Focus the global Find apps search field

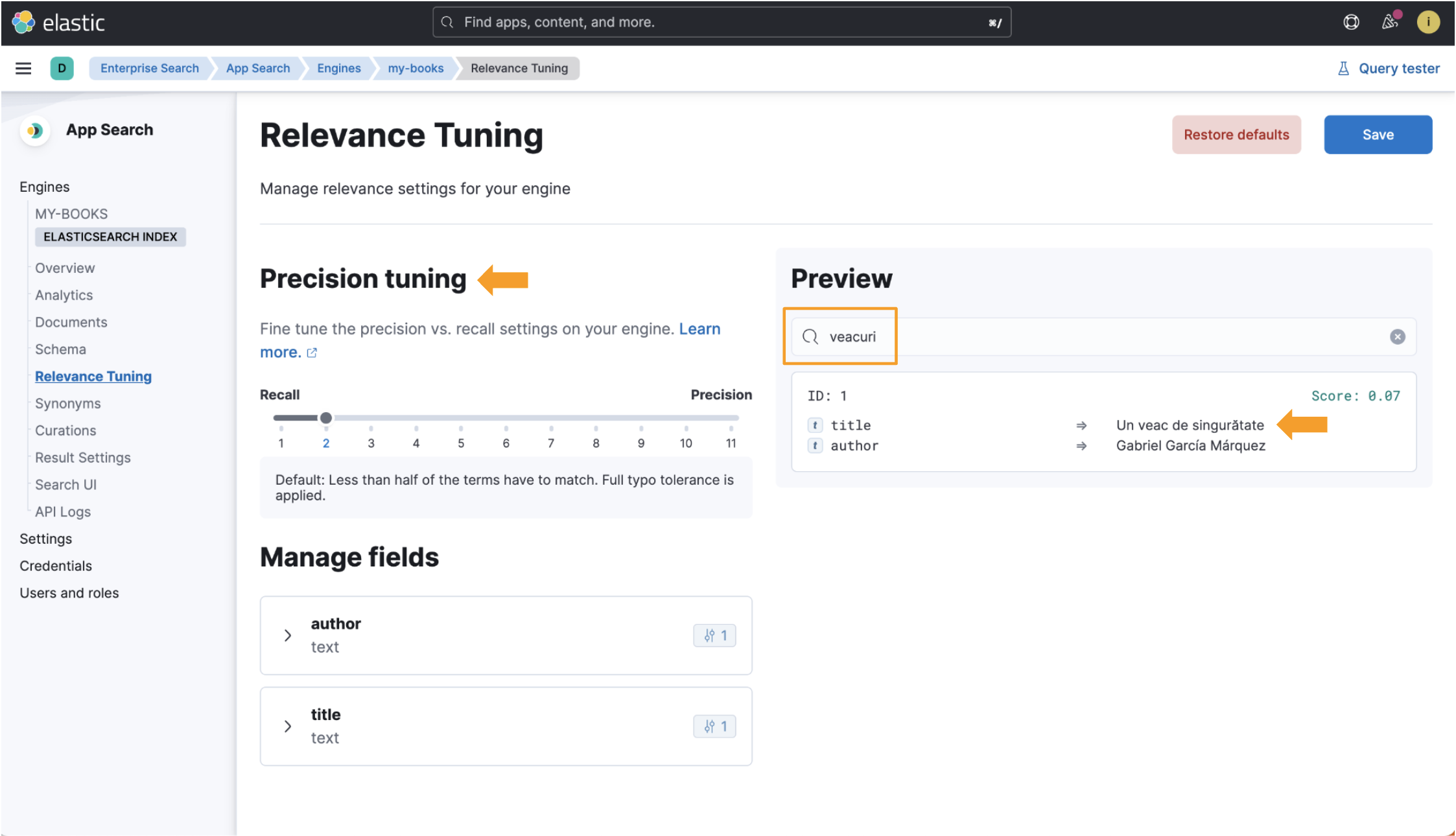coord(722,22)
